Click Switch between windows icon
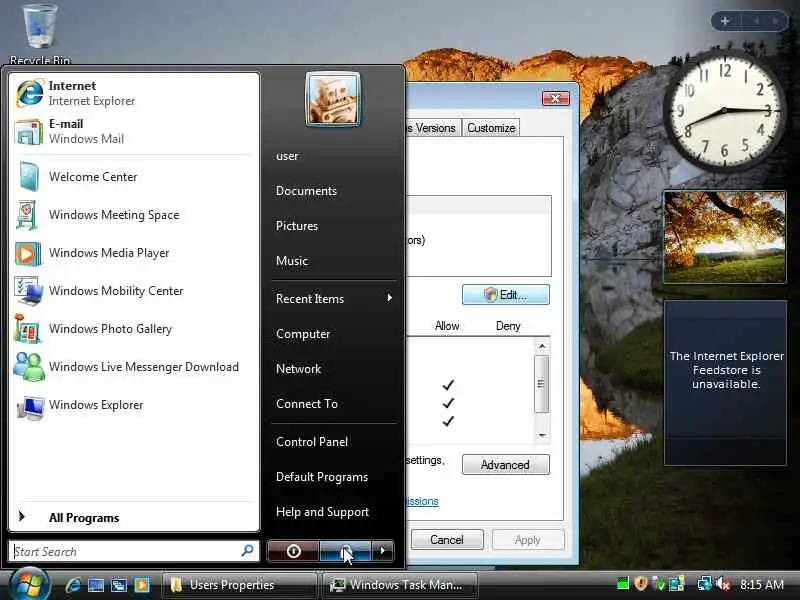Viewport: 800px width, 600px height. [119, 585]
